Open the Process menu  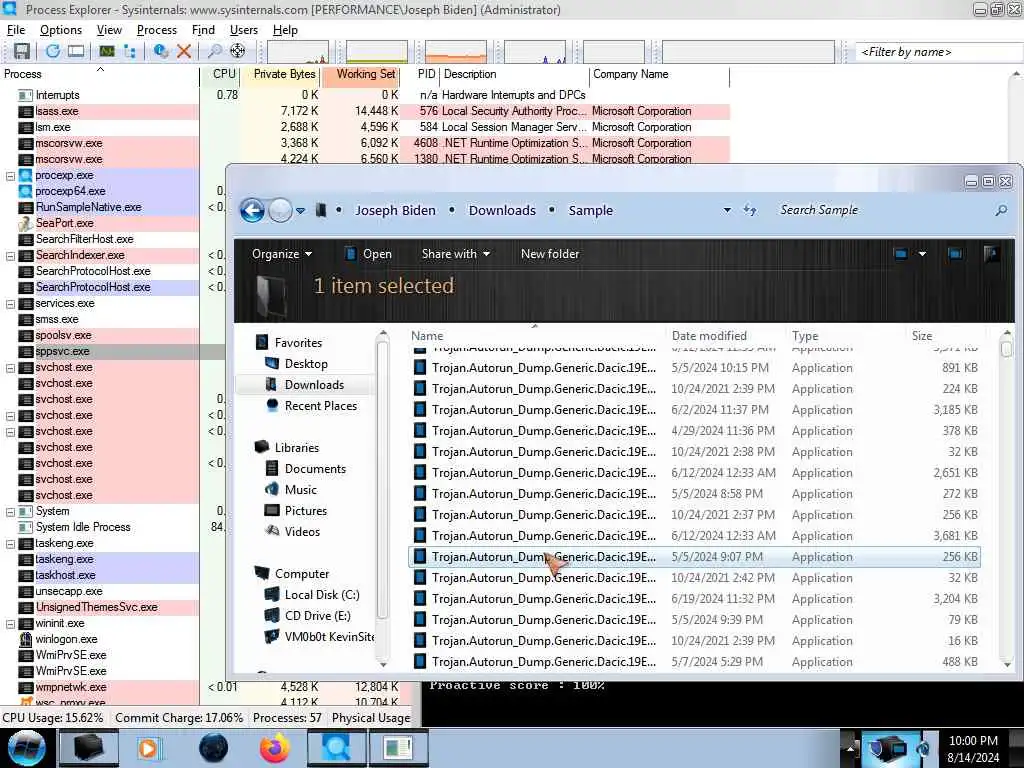pos(157,30)
